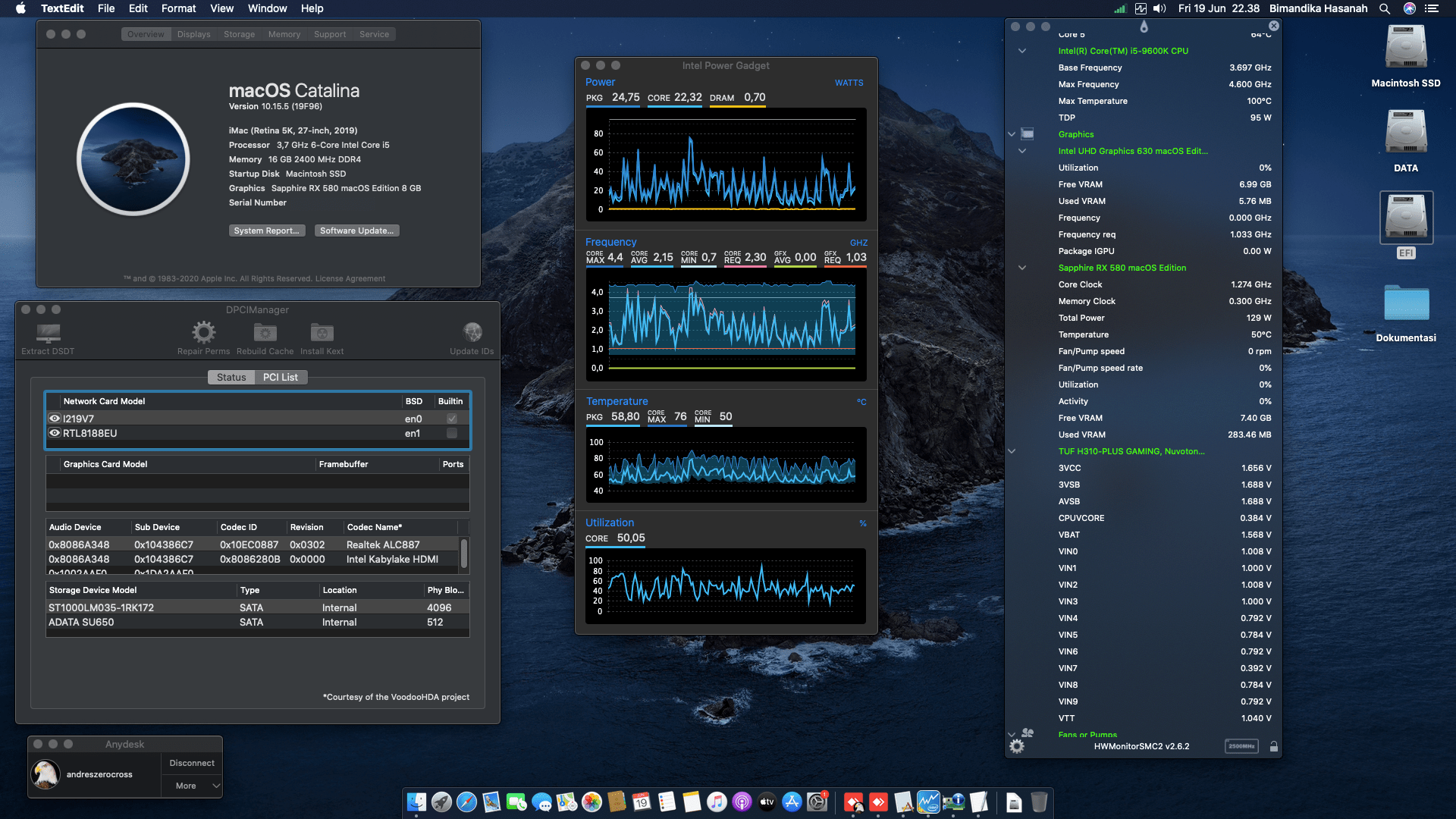1456x819 pixels.
Task: Open HWMonitorSMC2 settings gear icon
Action: pos(1017,746)
